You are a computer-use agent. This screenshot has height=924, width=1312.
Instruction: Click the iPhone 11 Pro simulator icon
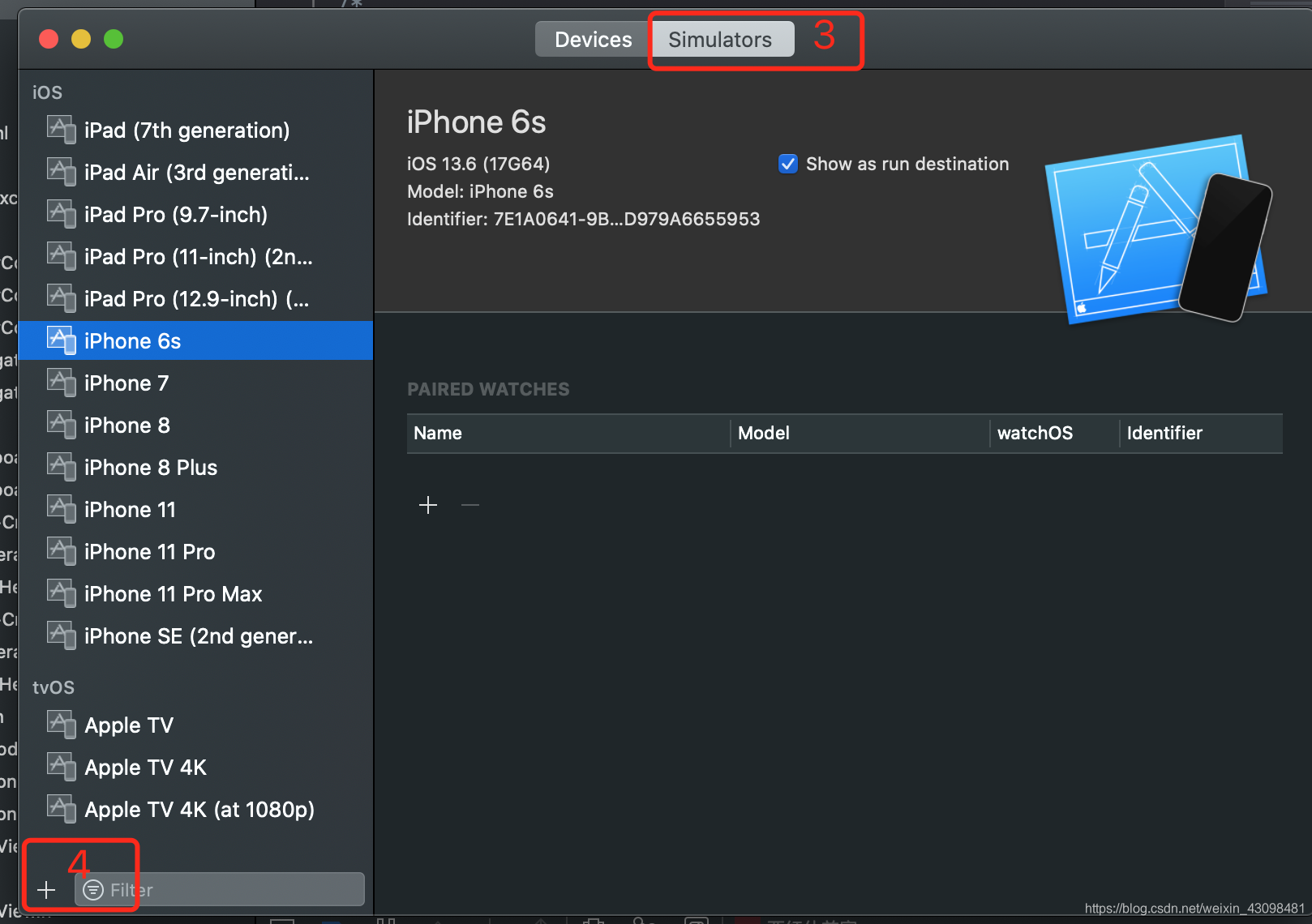pos(62,551)
